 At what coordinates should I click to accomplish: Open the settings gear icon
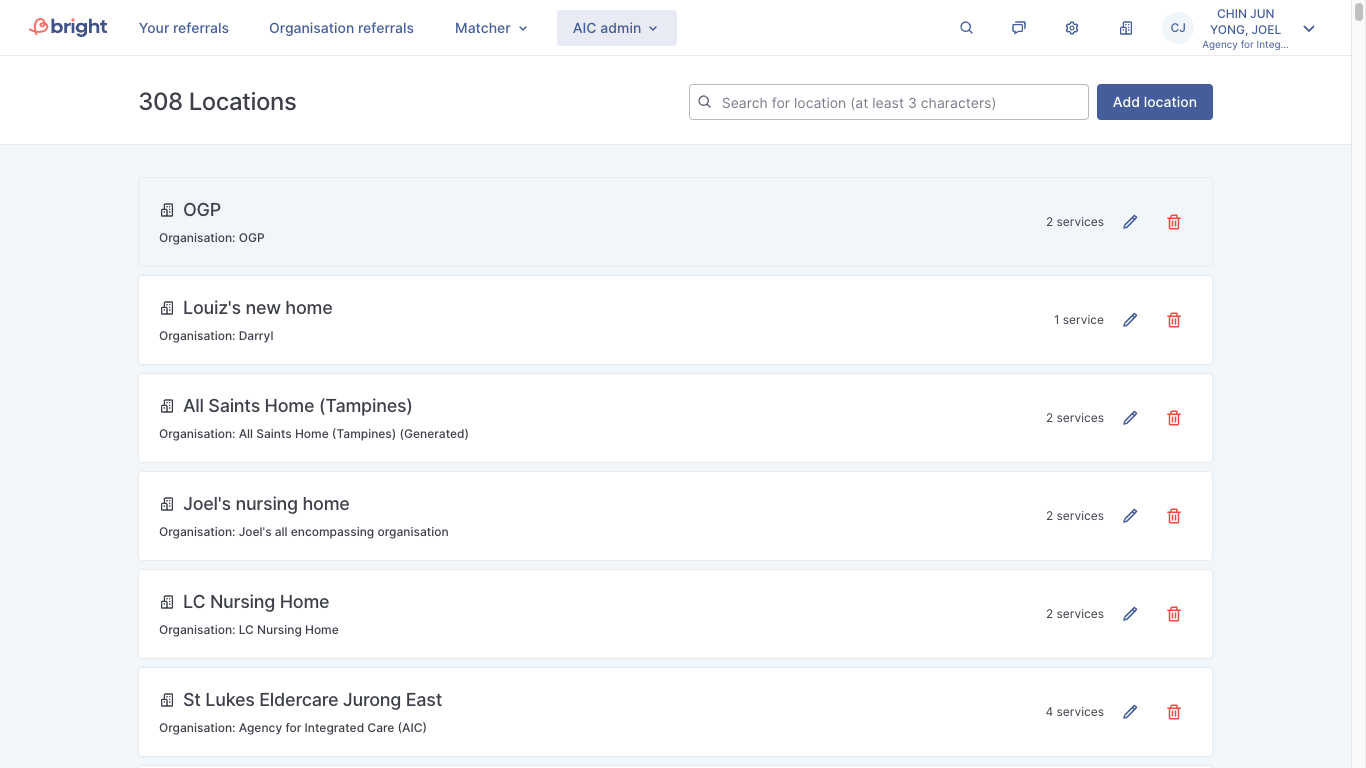[x=1072, y=28]
